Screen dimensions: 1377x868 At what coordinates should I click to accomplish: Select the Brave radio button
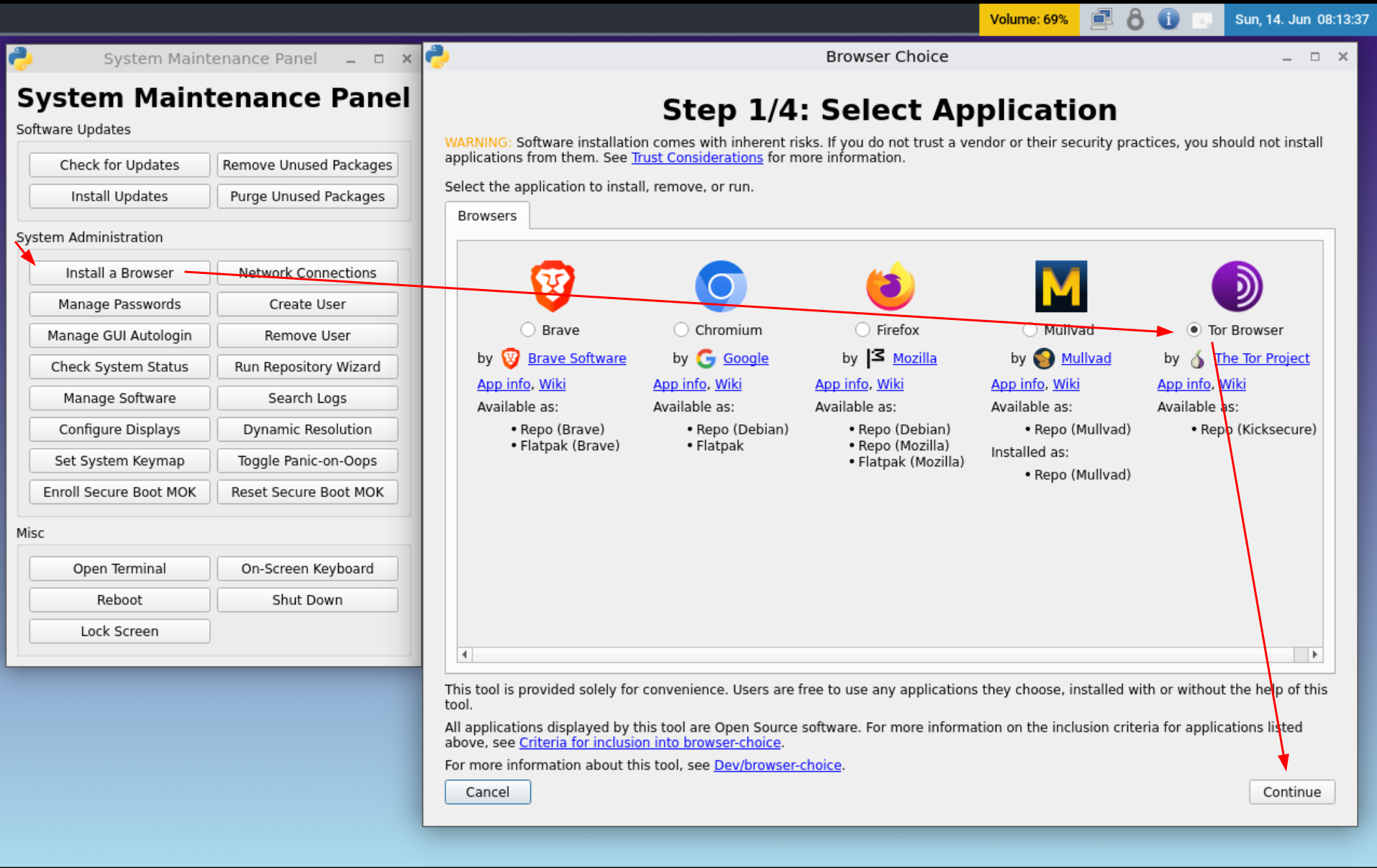tap(528, 330)
